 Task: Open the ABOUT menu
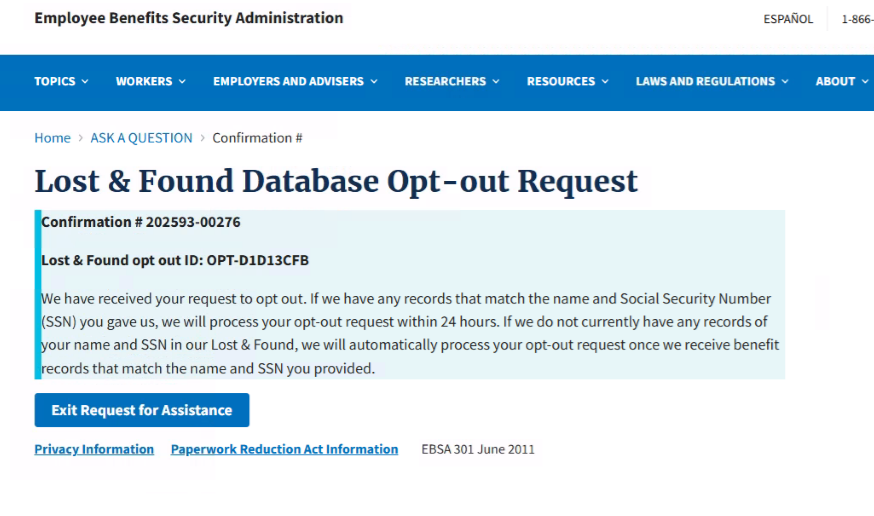click(x=841, y=82)
